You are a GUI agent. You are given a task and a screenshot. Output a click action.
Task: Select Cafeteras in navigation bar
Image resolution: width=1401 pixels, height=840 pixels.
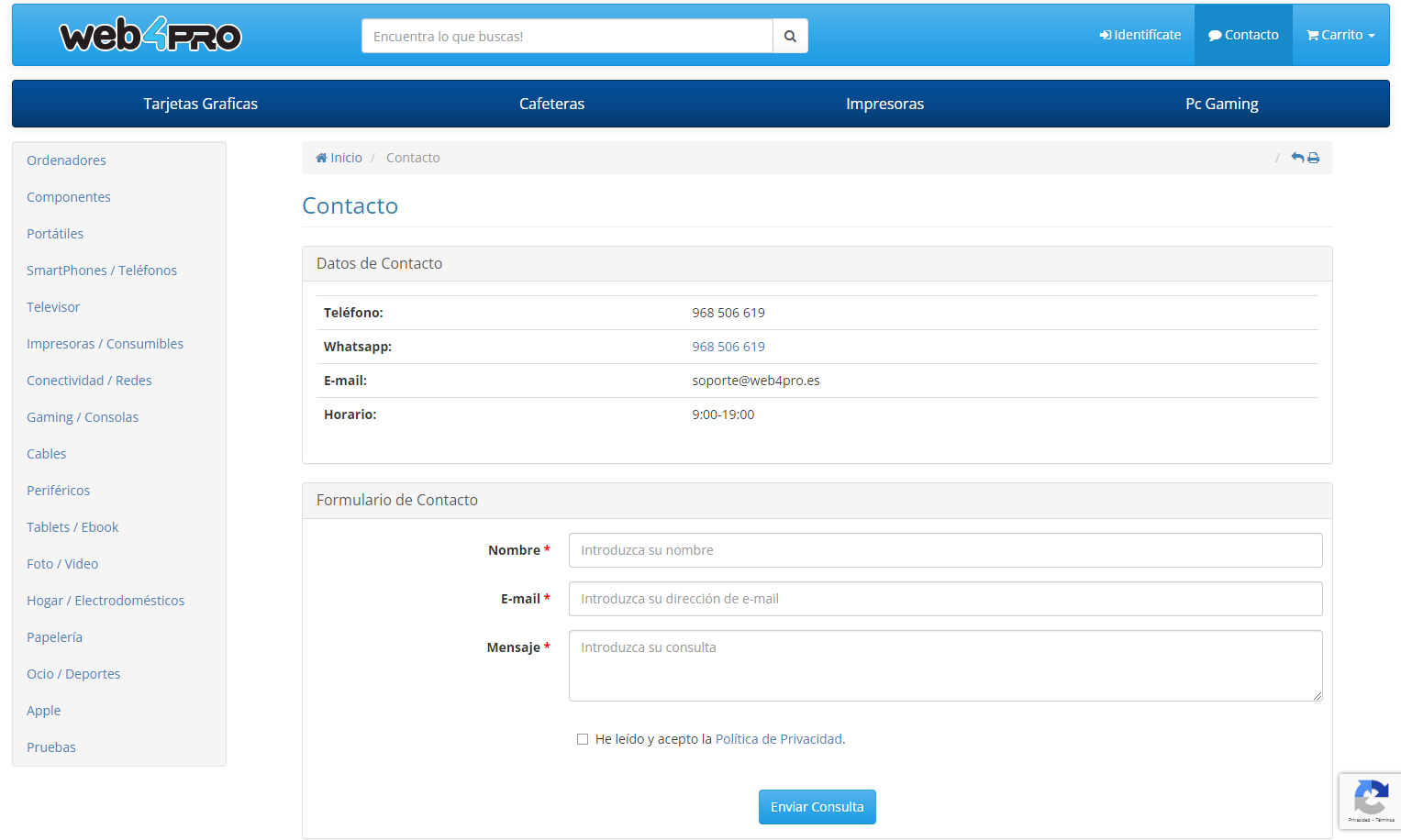[551, 104]
